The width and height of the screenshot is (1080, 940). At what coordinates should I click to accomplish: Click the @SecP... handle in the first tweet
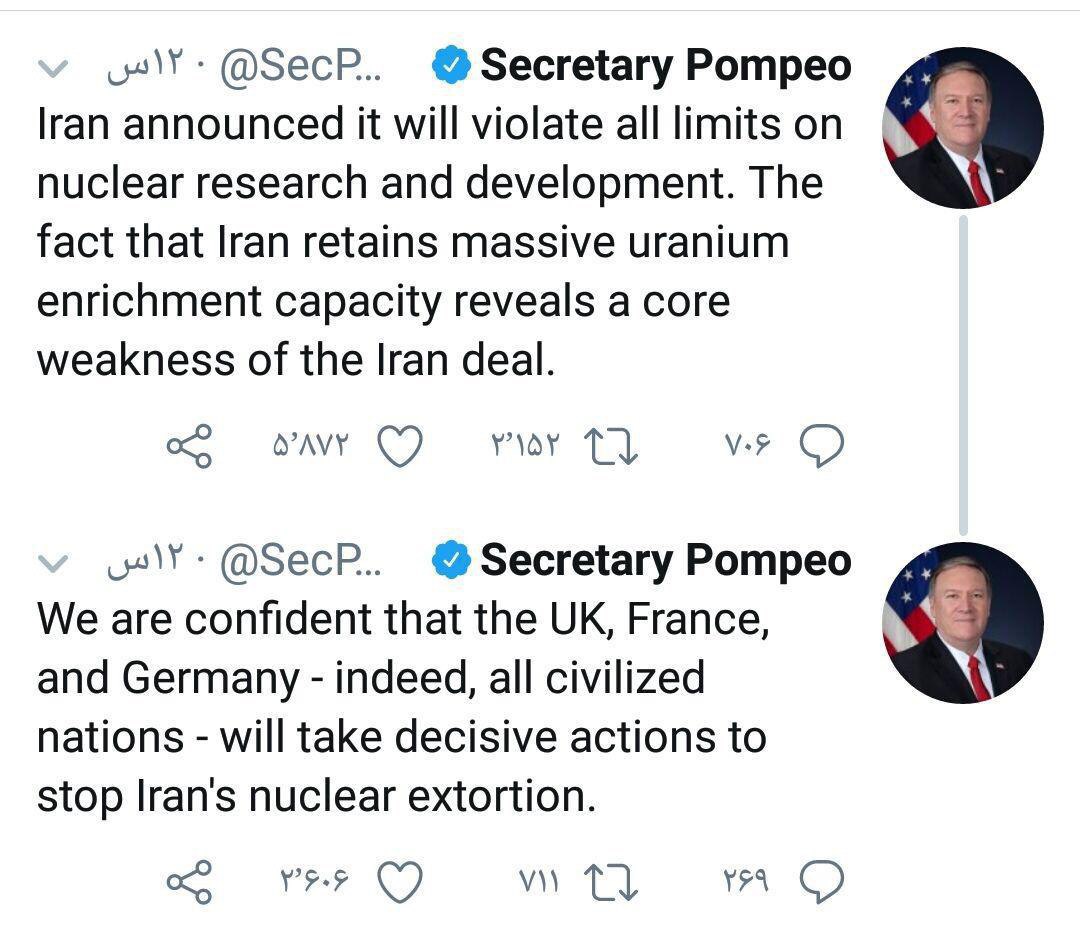coord(299,68)
